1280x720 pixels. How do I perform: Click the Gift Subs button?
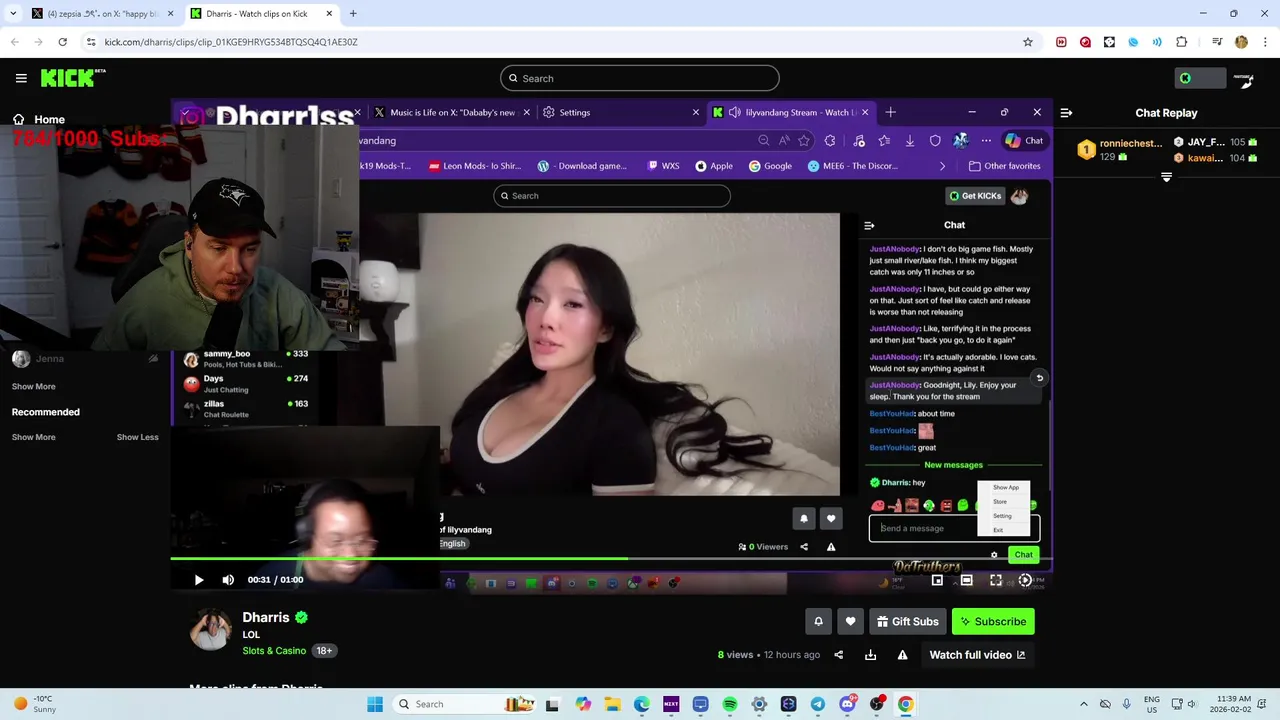point(907,621)
